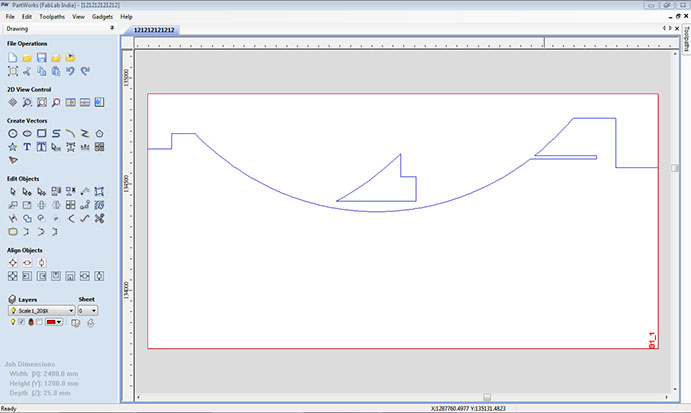The height and width of the screenshot is (413, 691).
Task: Fit curves to vectors red curve icon
Action: pos(85,218)
